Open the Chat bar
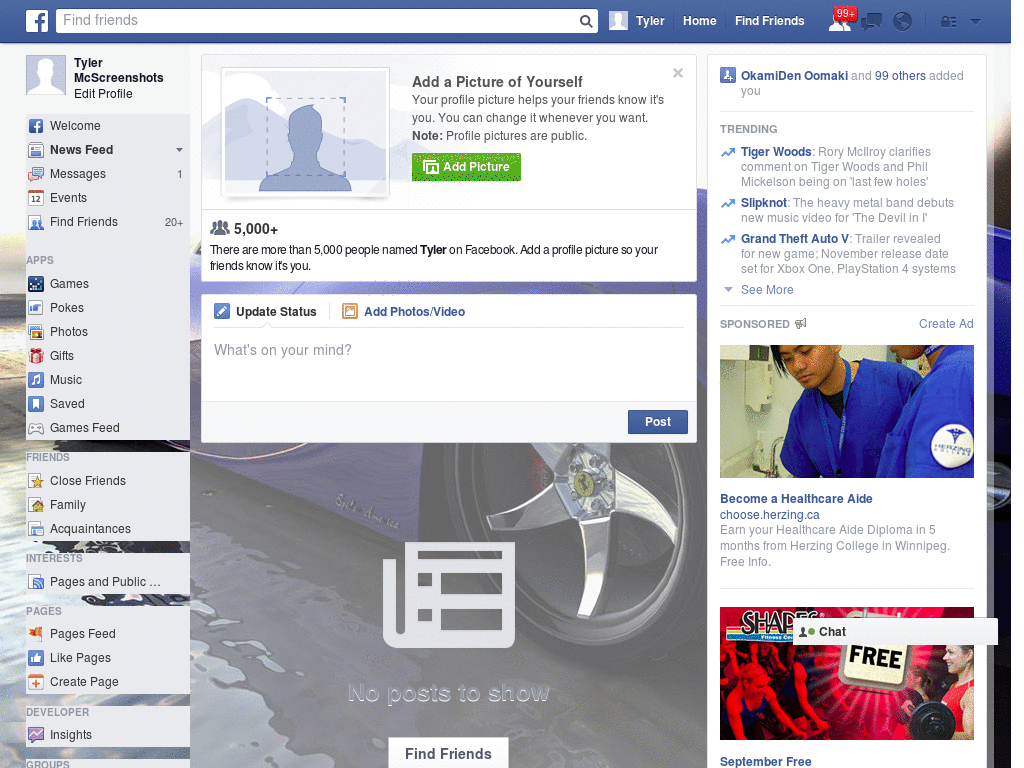The width and height of the screenshot is (1024, 768). [x=895, y=632]
